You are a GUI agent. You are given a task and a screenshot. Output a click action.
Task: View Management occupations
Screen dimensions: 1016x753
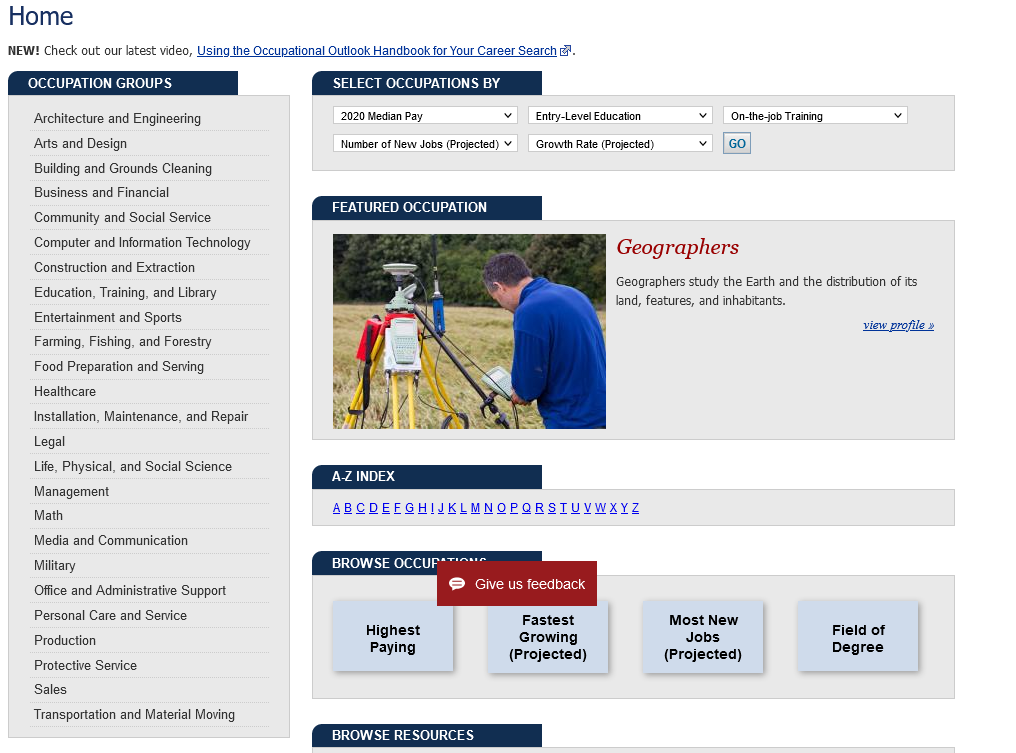click(71, 492)
